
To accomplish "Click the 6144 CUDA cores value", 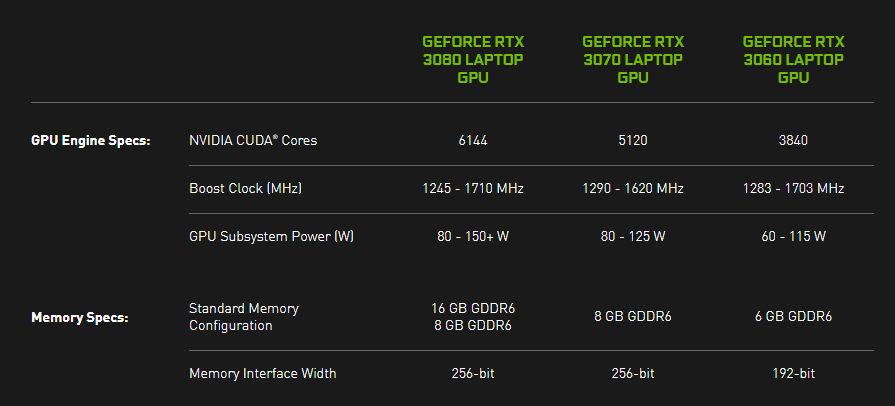I will coord(473,140).
